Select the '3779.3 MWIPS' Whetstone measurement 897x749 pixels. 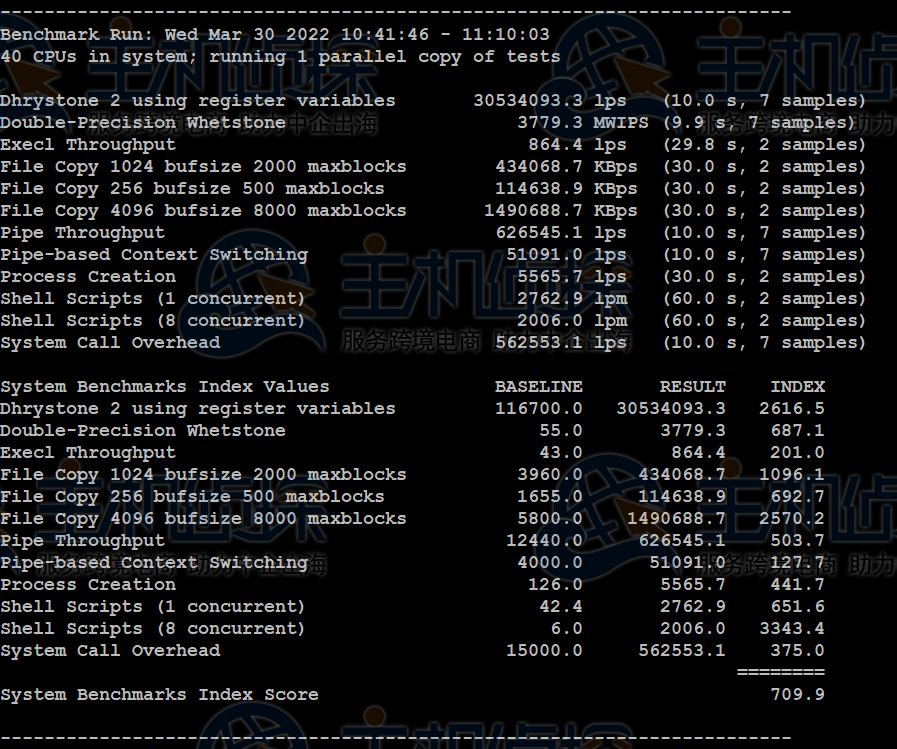coord(583,123)
